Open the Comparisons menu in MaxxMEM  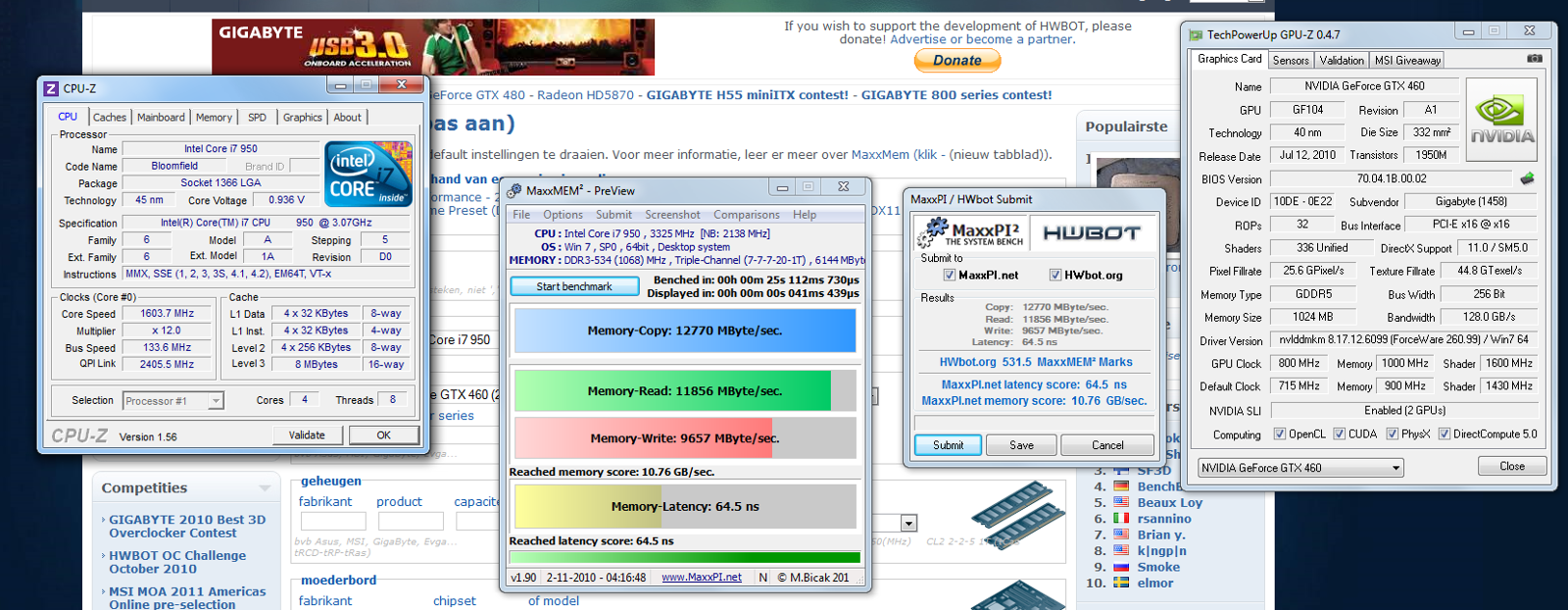[747, 215]
